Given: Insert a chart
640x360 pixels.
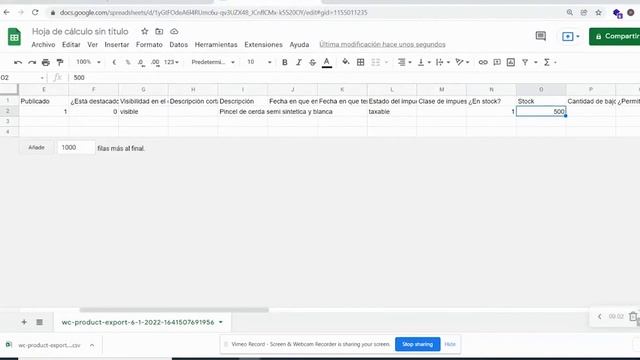Looking at the screenshot, I should 511,62.
